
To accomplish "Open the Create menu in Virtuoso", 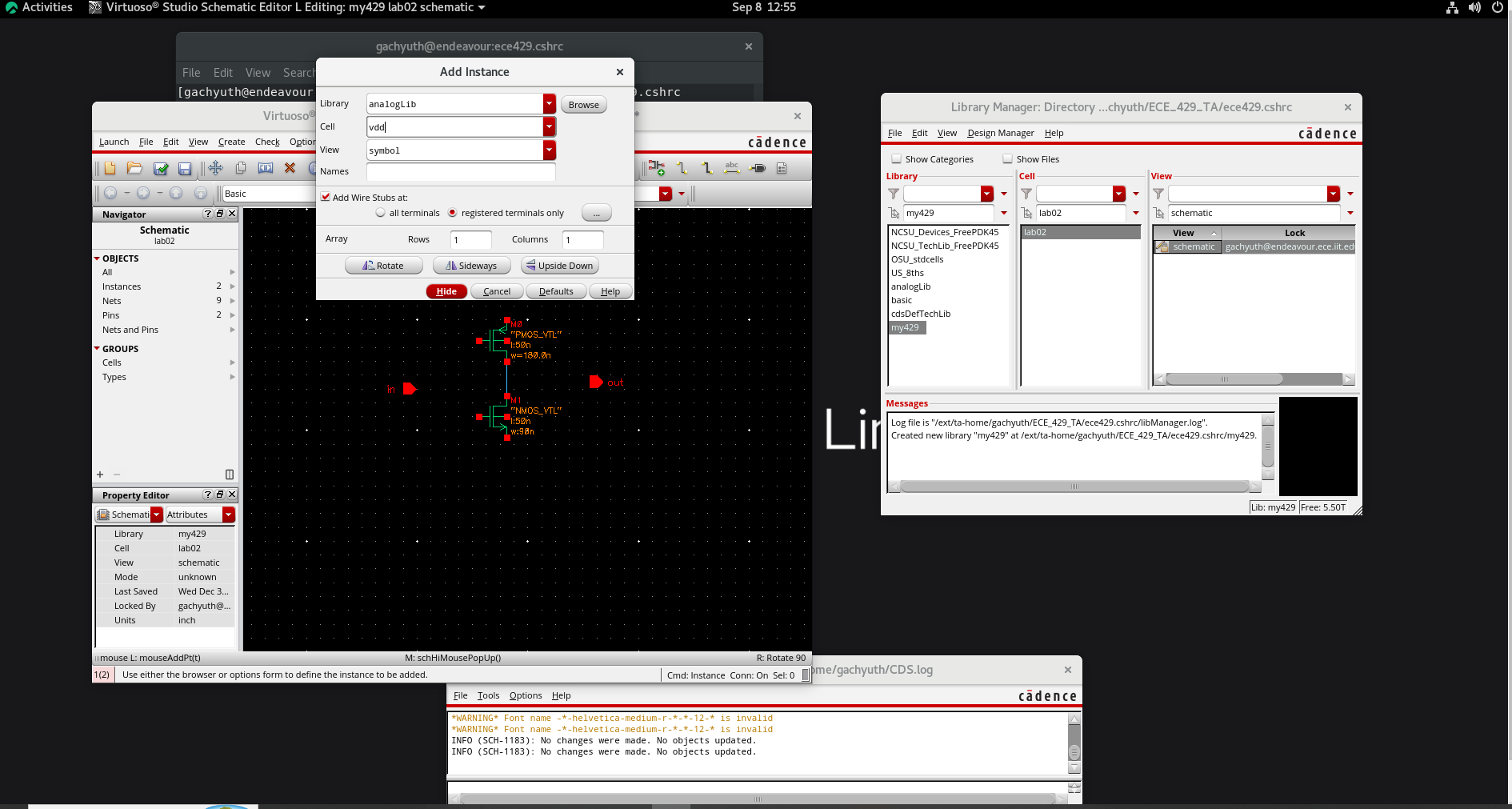I will point(231,142).
